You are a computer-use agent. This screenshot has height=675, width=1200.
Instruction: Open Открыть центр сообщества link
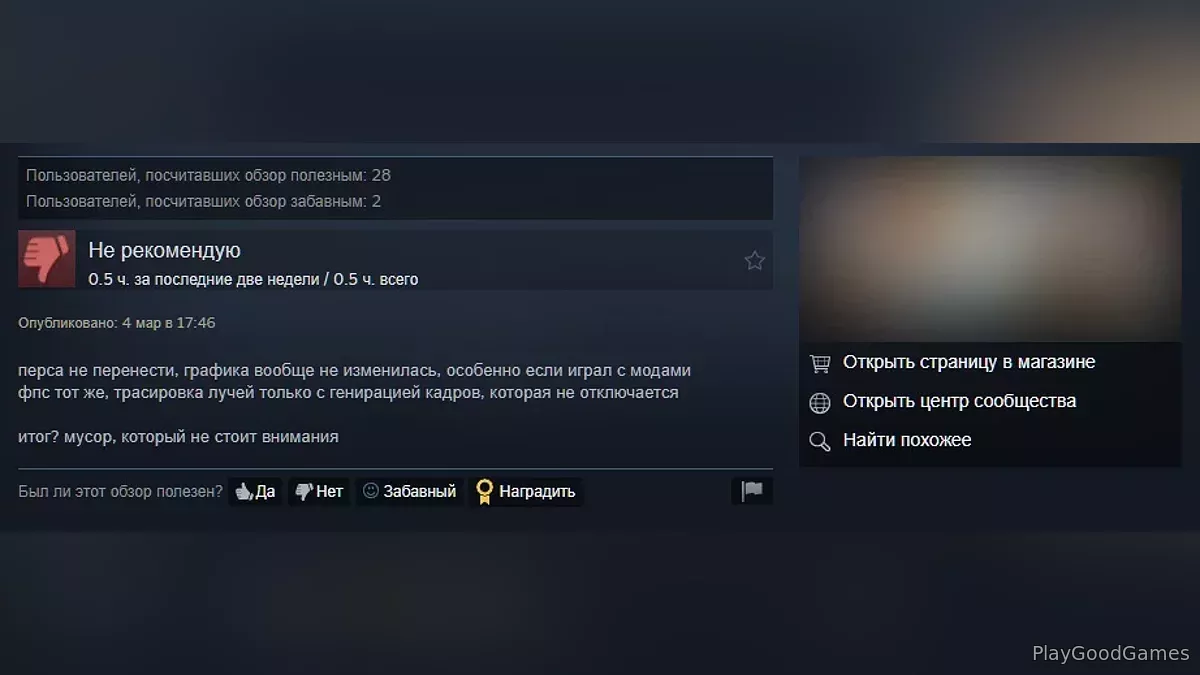point(960,401)
